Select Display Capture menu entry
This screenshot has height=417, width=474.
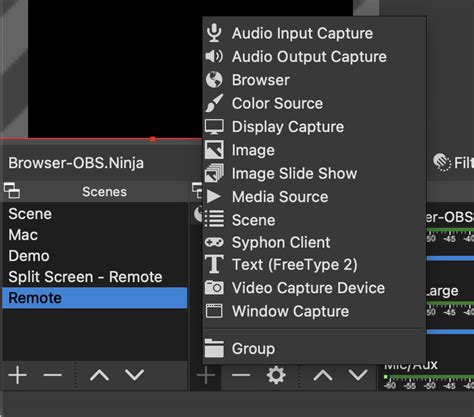click(314, 127)
